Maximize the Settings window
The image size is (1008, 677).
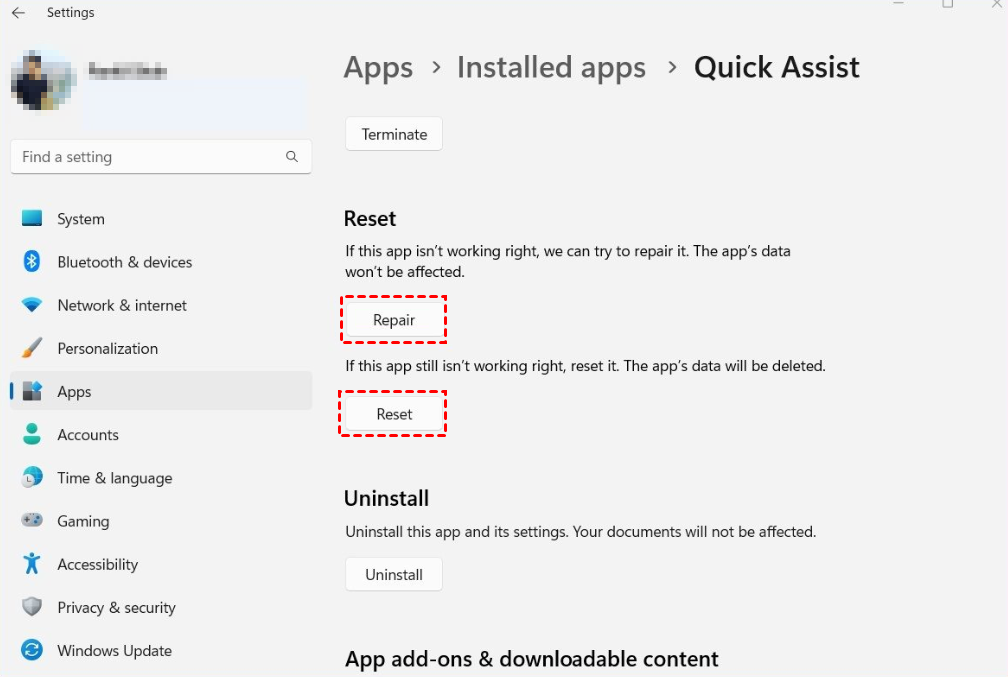click(948, 4)
